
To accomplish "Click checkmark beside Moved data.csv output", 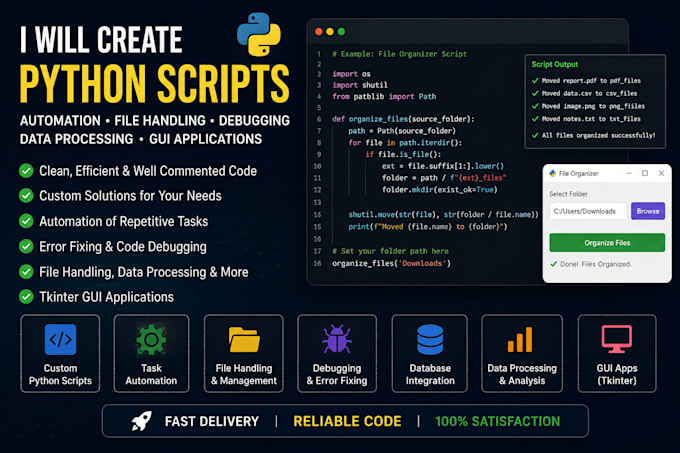I will (535, 93).
